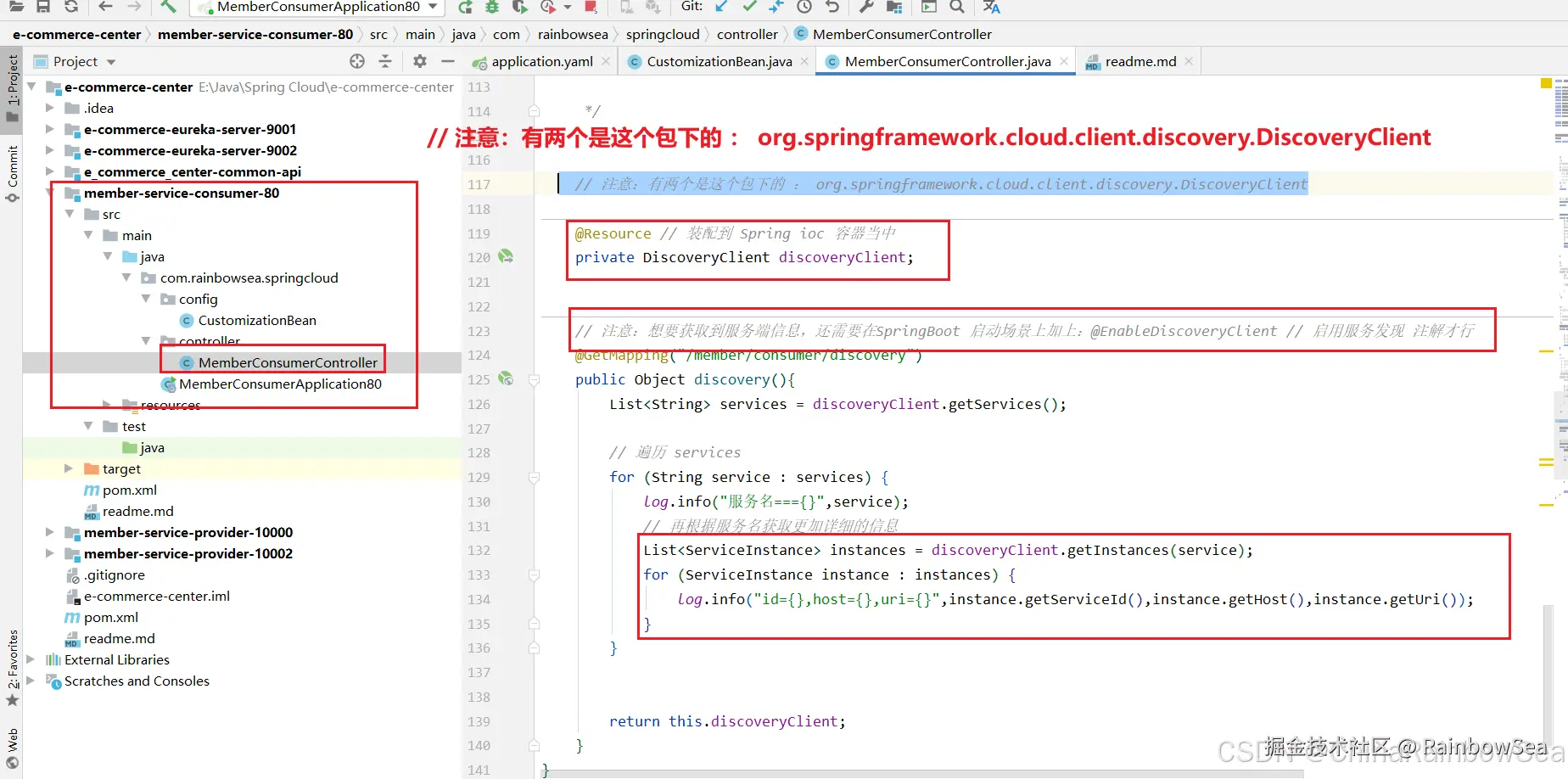The height and width of the screenshot is (779, 1568).
Task: Click breadcrumb member-service-consumer-80
Action: (x=255, y=34)
